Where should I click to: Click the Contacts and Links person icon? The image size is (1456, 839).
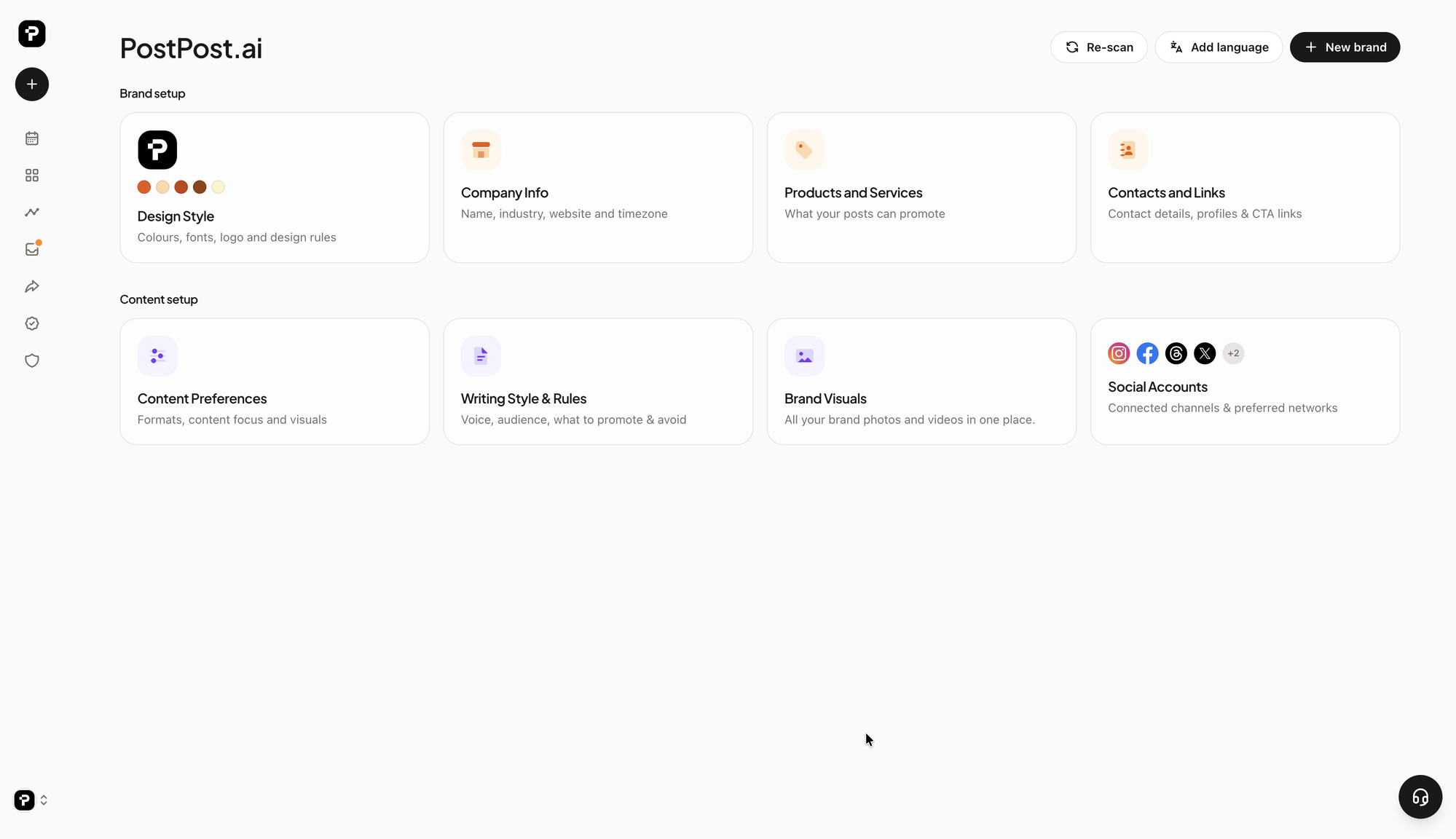1128,150
